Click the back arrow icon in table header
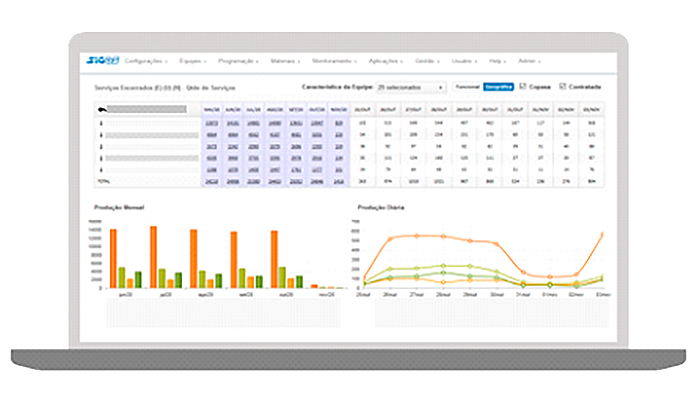700x402 pixels. [x=102, y=109]
